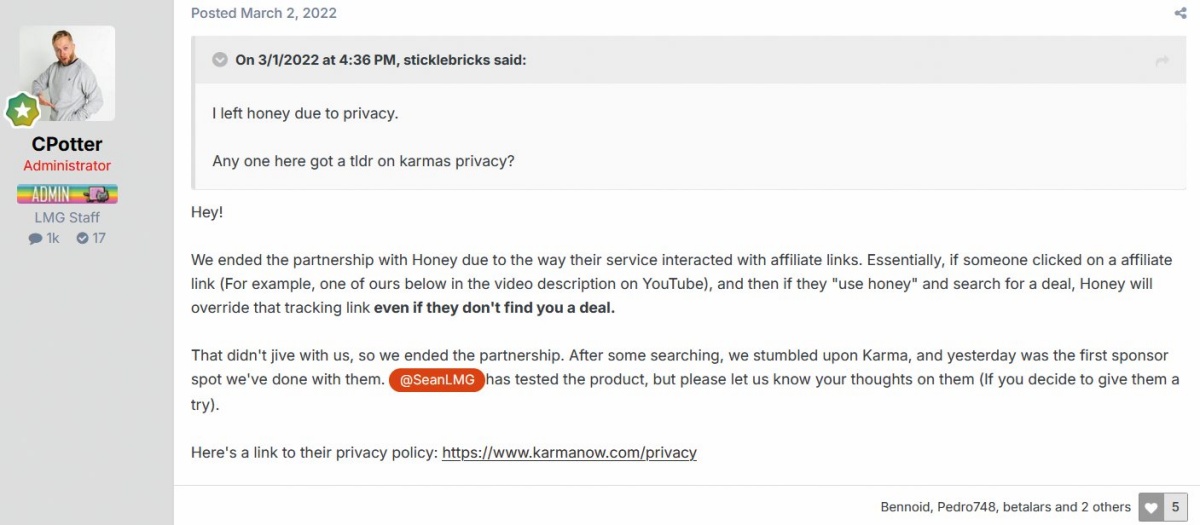Viewport: 1200px width, 525px height.
Task: View CPotter's 17 solutions count
Action: (91, 238)
